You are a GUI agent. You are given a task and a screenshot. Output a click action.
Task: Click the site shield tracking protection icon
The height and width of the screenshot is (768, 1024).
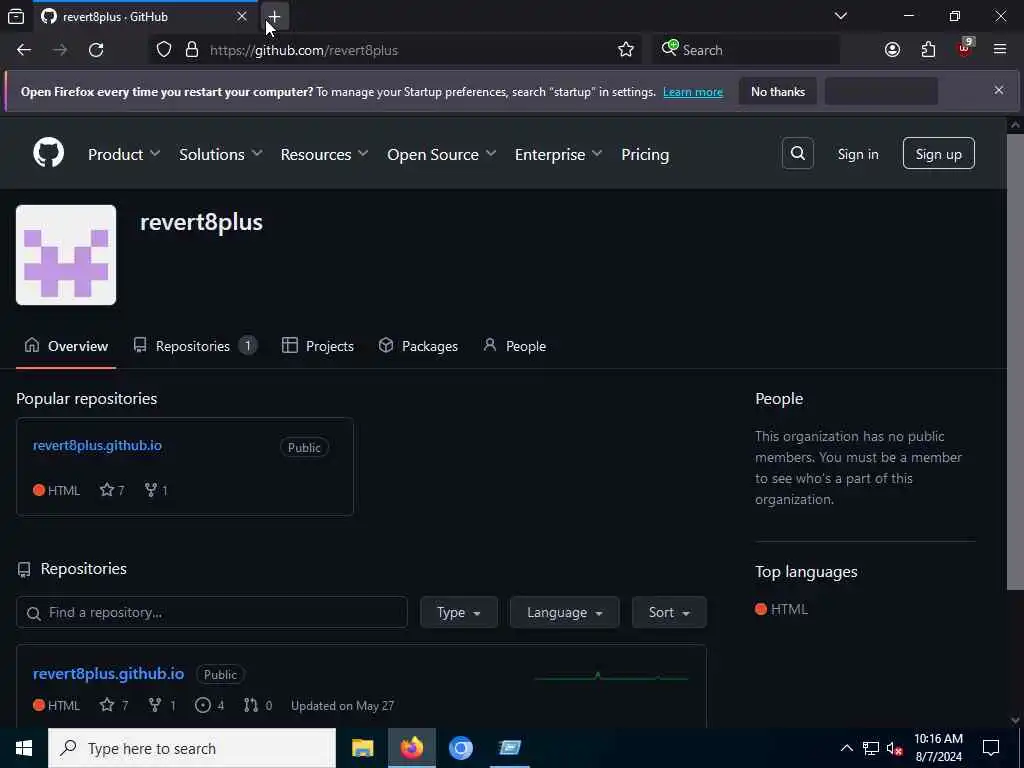point(164,50)
